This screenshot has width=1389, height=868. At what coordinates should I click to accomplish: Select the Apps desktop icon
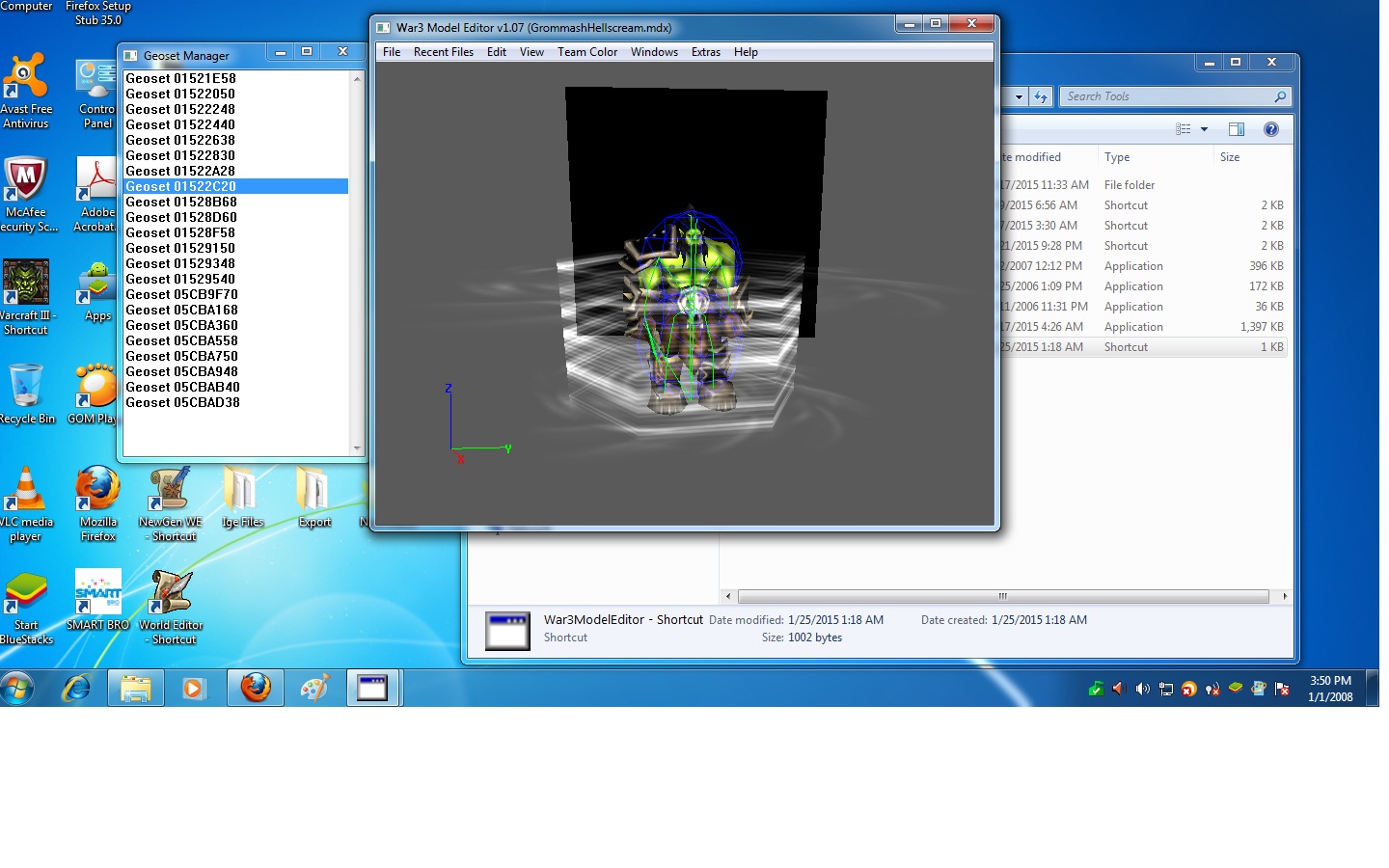click(97, 291)
